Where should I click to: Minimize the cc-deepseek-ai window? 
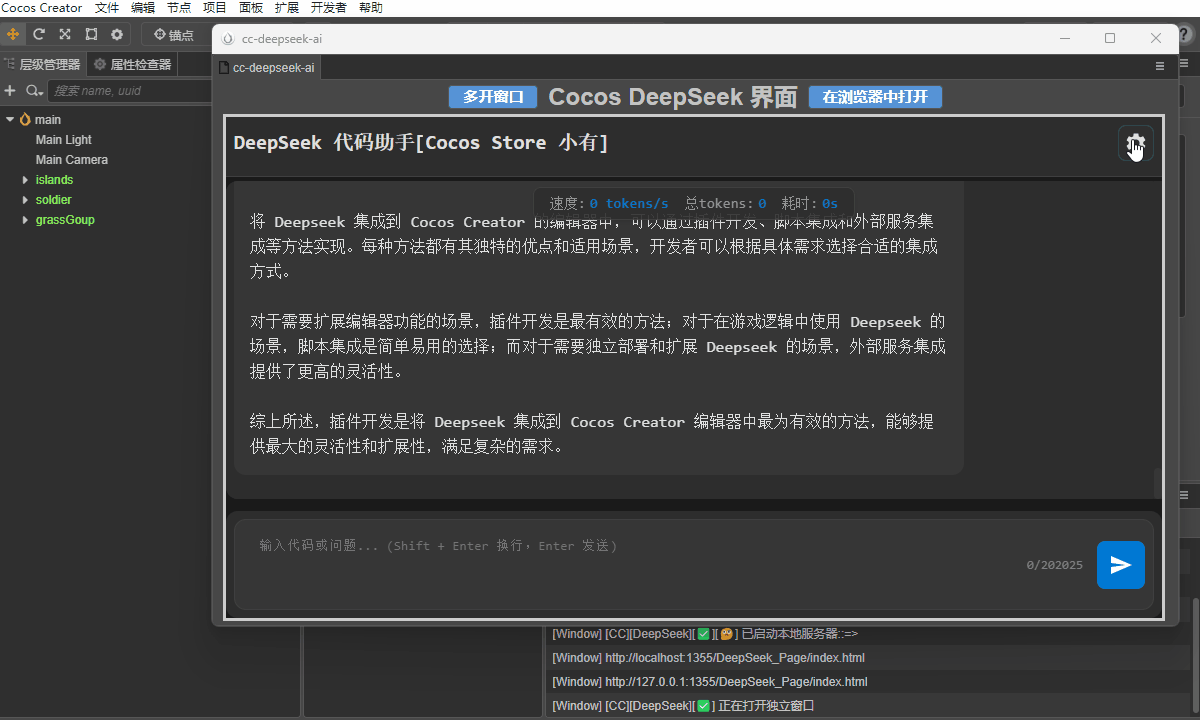coord(1065,39)
